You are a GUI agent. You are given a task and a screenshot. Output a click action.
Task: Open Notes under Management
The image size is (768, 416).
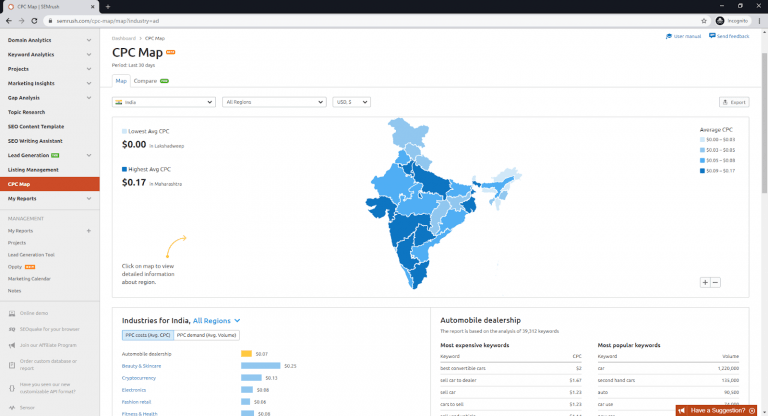(x=14, y=291)
